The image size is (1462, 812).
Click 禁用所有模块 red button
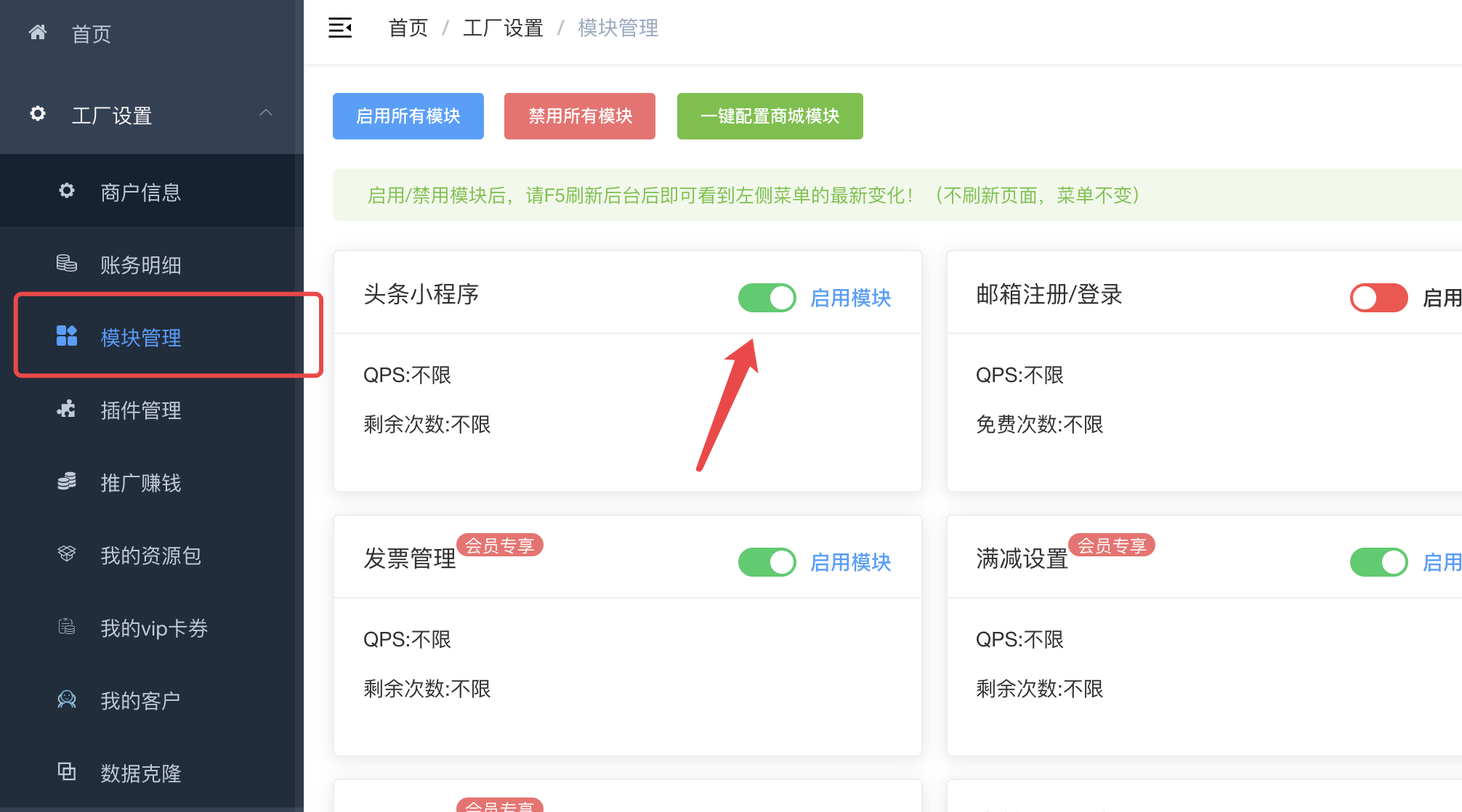[x=580, y=116]
